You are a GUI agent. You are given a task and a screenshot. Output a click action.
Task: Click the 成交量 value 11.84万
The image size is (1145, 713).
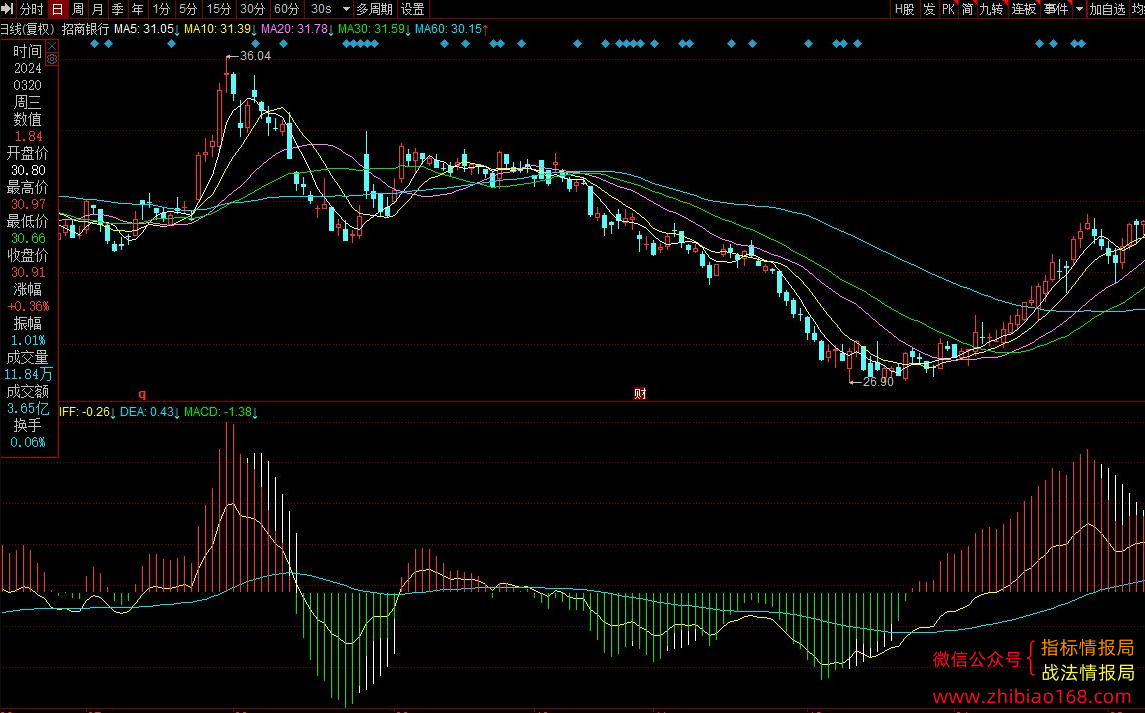pos(28,374)
